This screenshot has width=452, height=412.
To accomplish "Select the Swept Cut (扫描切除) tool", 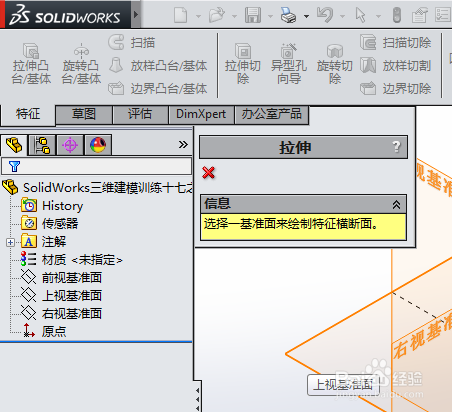I will 396,43.
